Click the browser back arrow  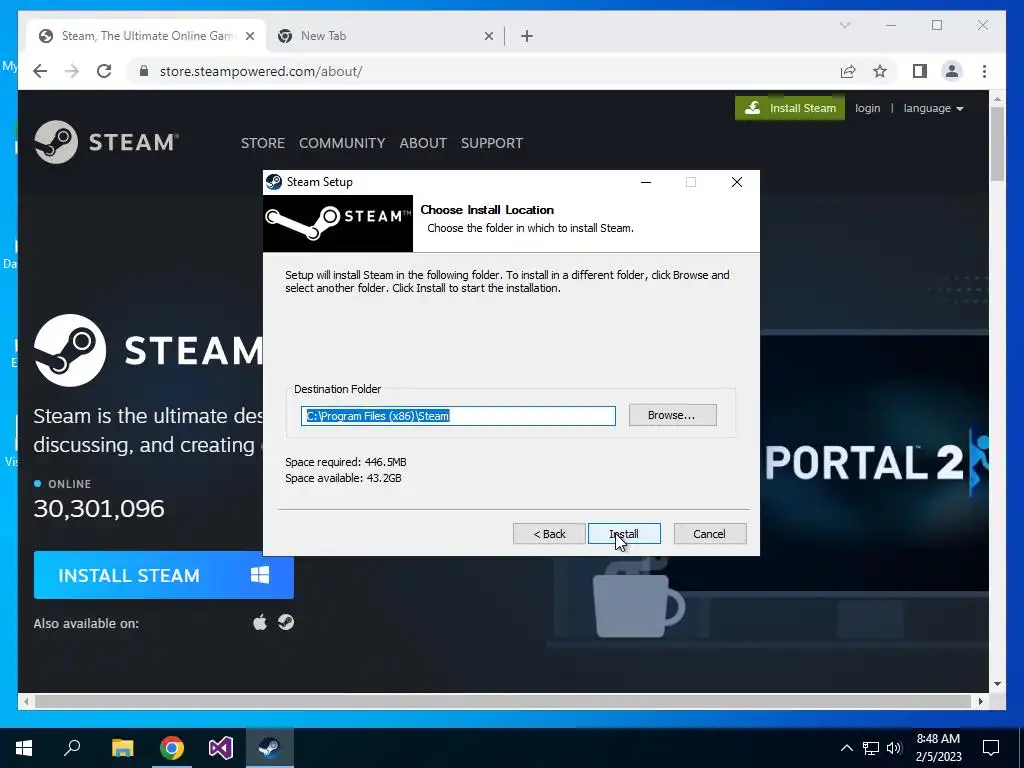[x=40, y=71]
